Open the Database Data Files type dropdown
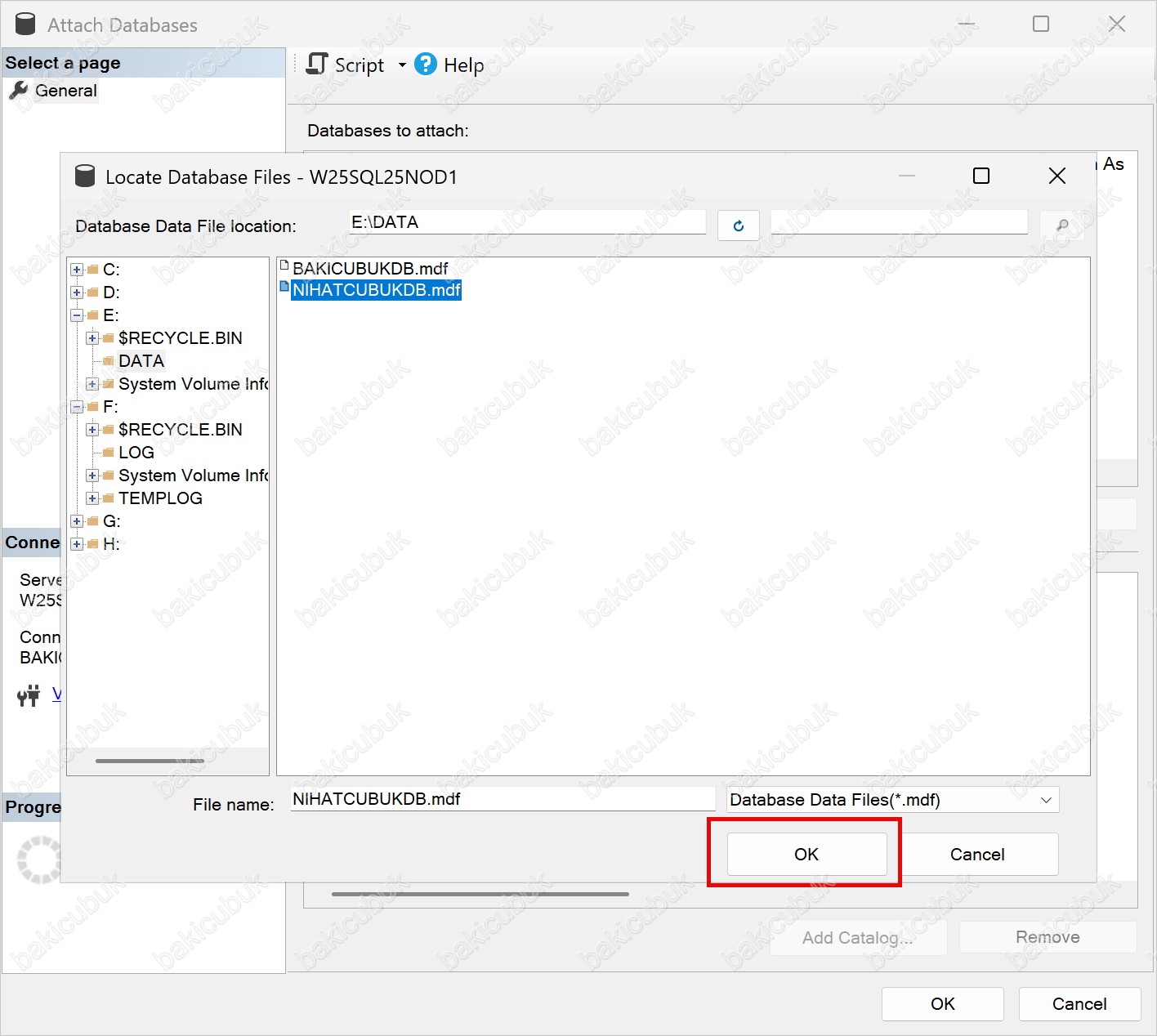 (x=1046, y=800)
